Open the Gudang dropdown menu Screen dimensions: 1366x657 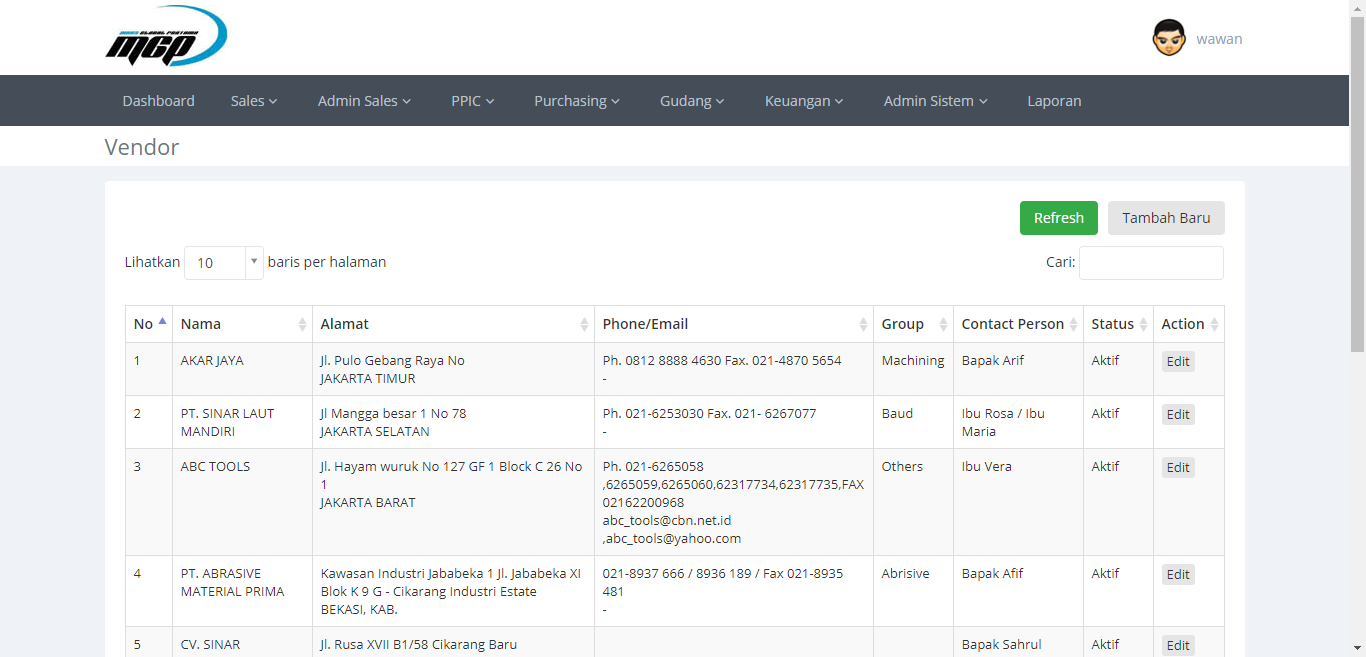pyautogui.click(x=692, y=101)
